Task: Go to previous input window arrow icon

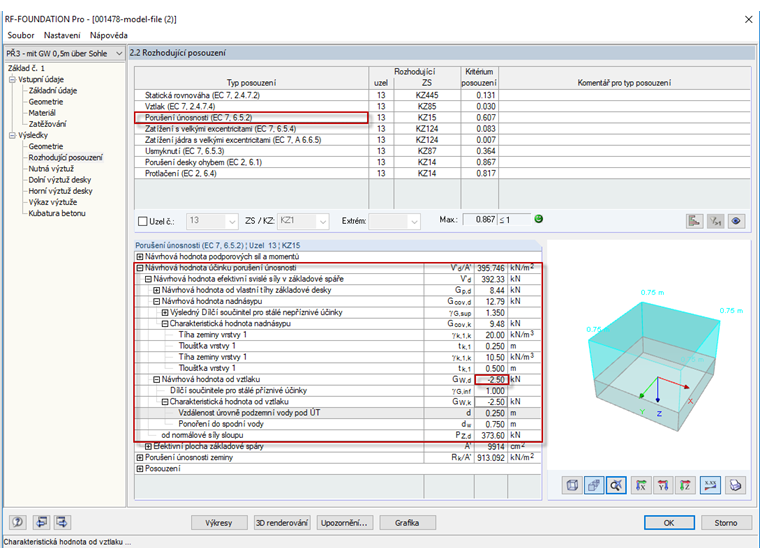Action: point(41,522)
